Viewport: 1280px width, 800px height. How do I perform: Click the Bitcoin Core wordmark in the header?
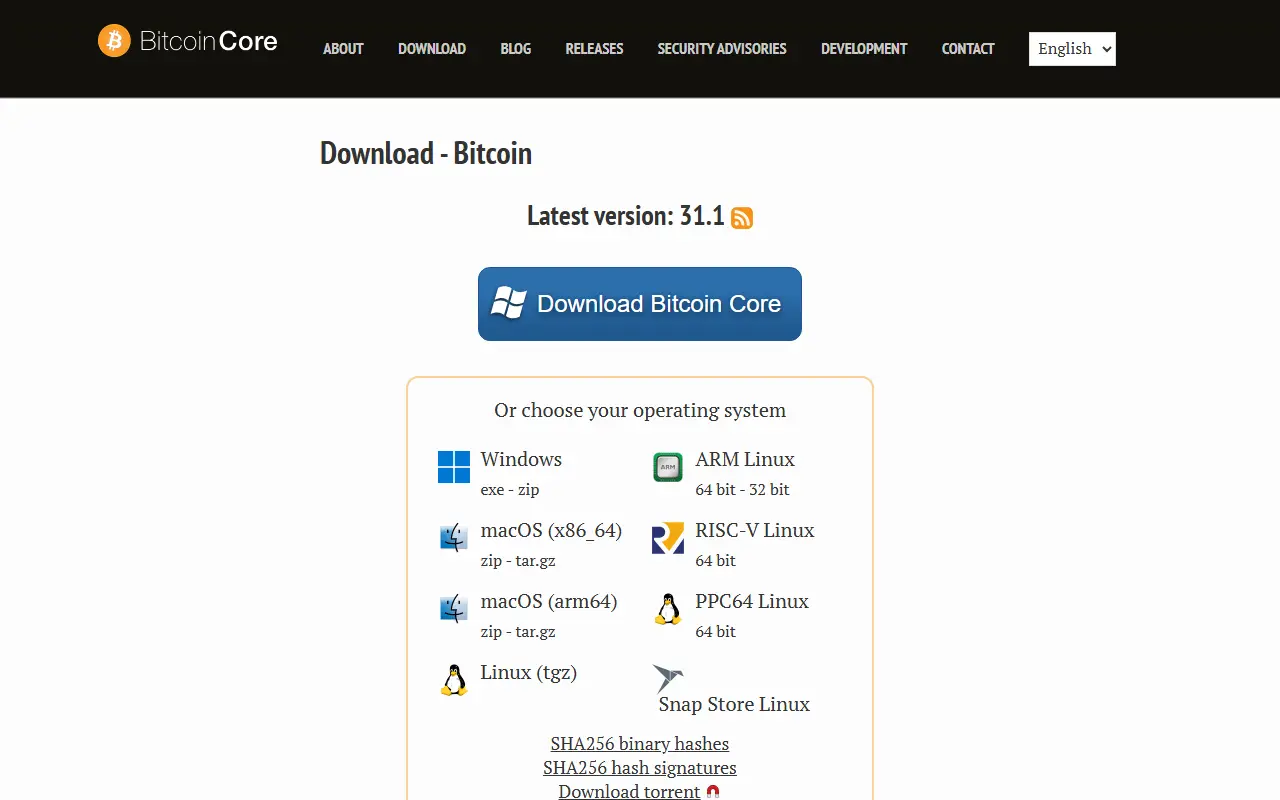point(209,41)
